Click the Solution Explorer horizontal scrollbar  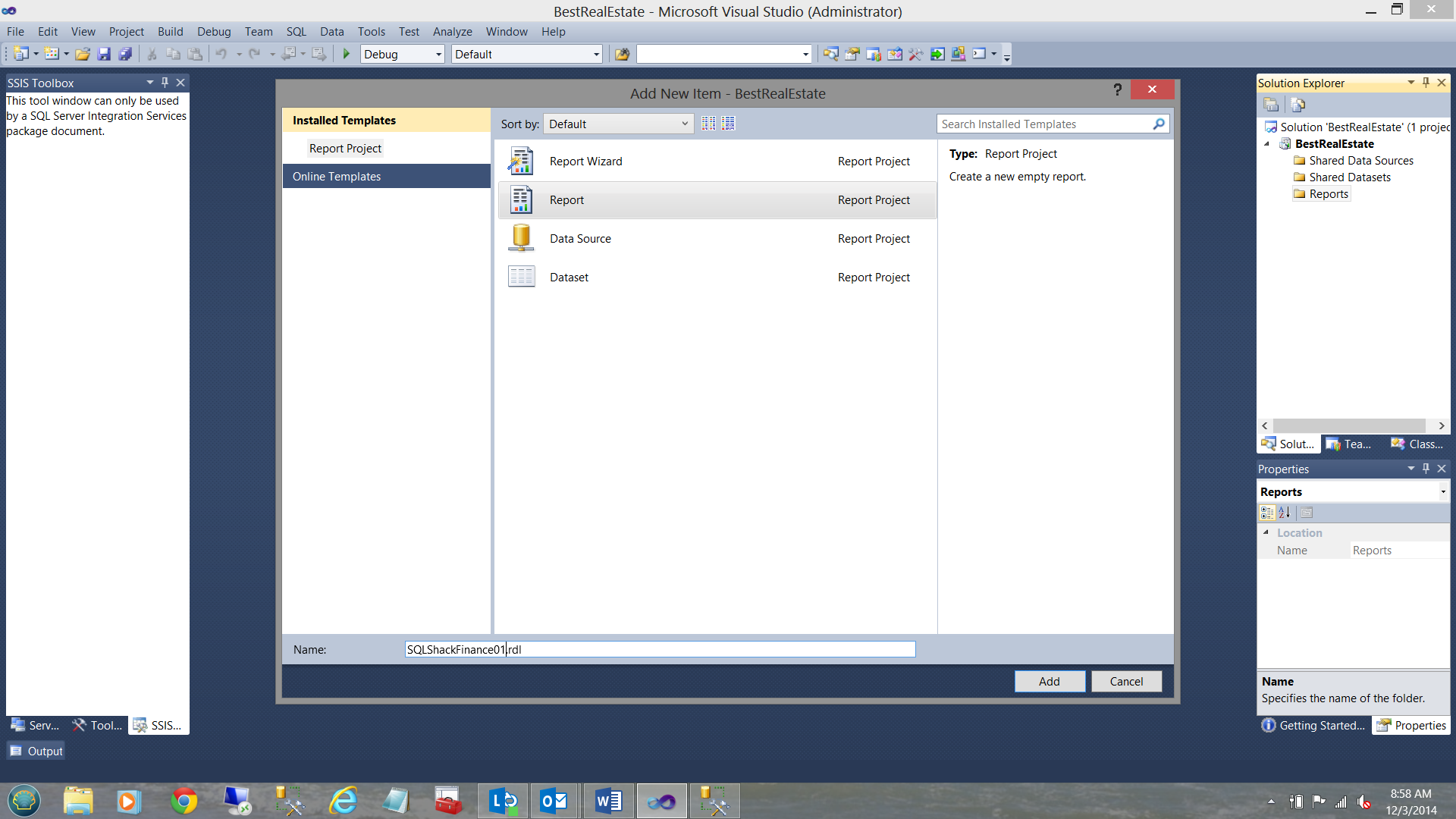coord(1350,426)
